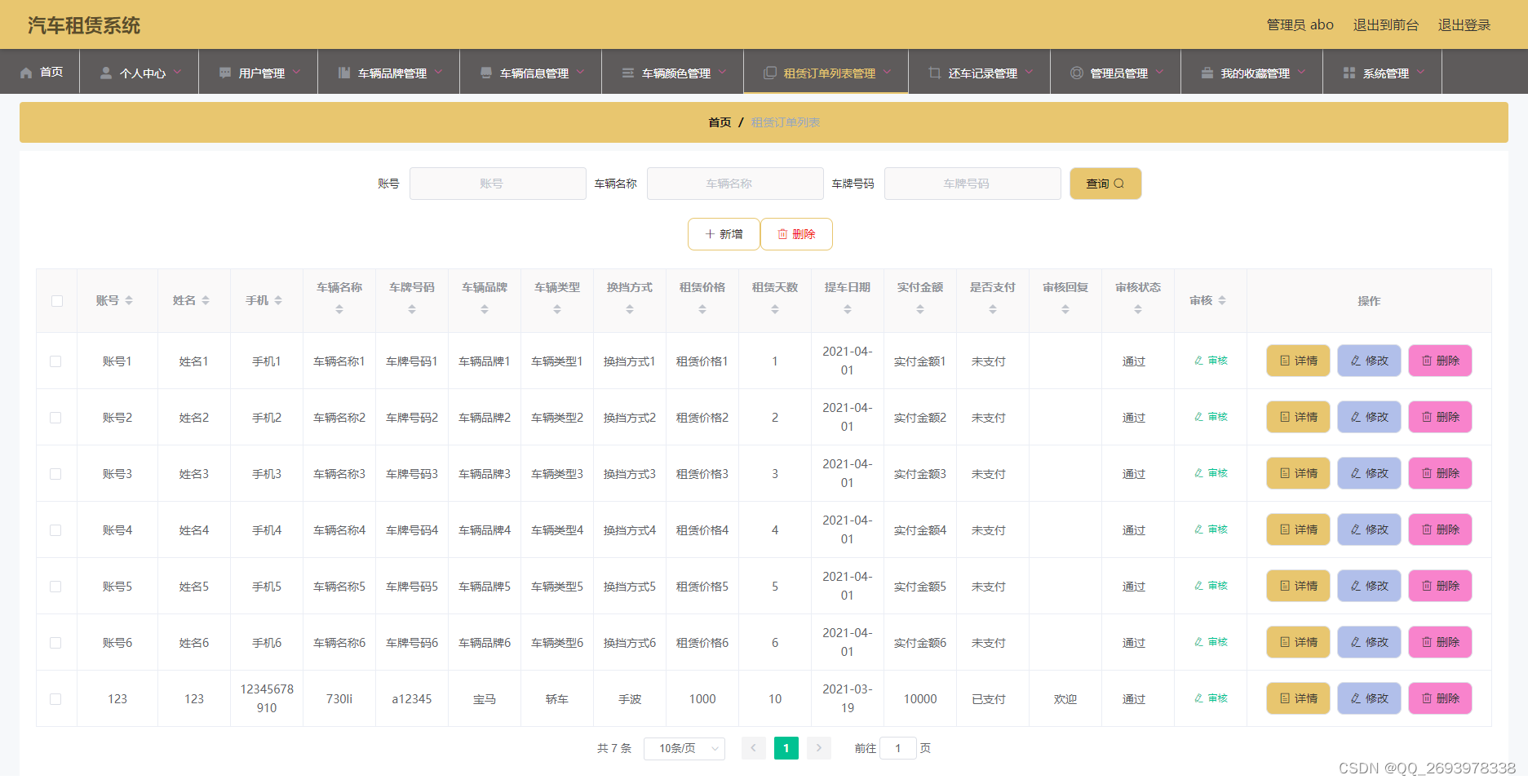The width and height of the screenshot is (1528, 784).
Task: Click the 车辆颜色管理 list icon
Action: pos(628,73)
